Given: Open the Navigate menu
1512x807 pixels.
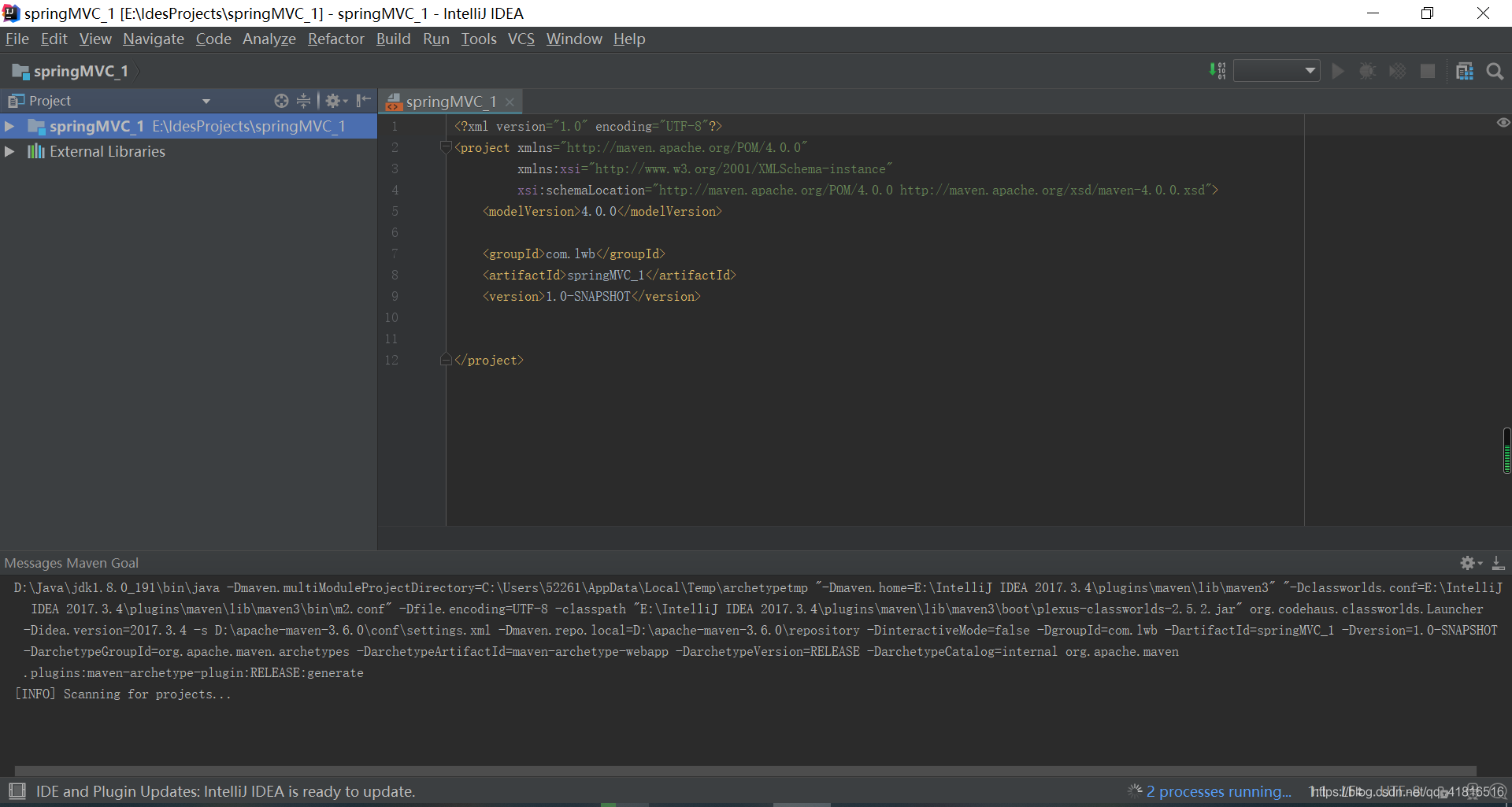Looking at the screenshot, I should (154, 39).
